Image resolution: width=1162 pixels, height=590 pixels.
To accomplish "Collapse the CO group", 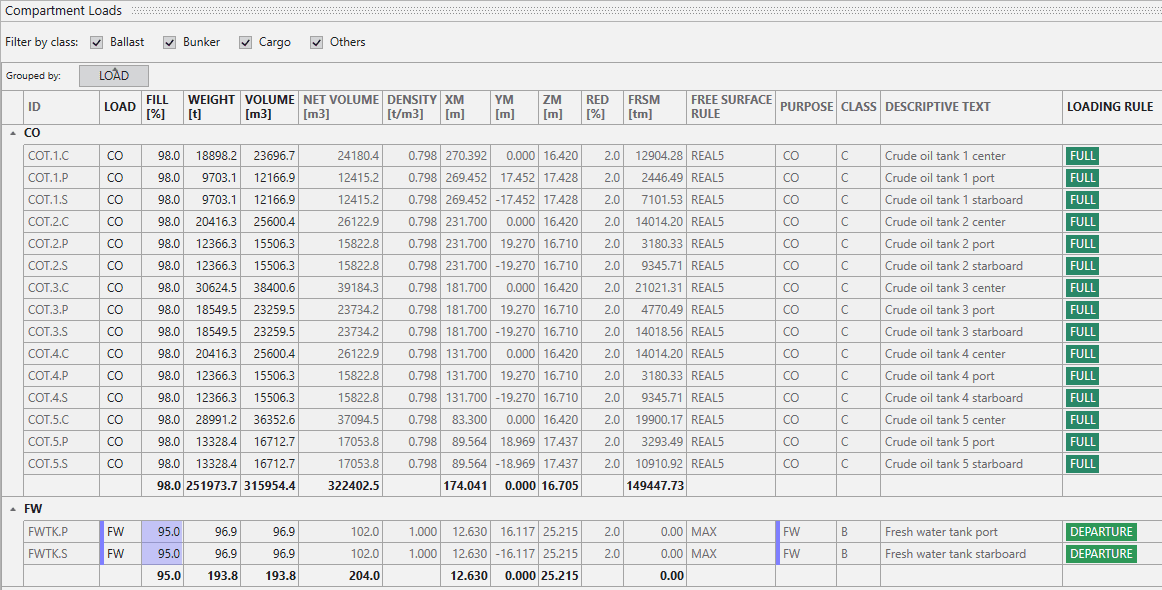I will coord(13,133).
